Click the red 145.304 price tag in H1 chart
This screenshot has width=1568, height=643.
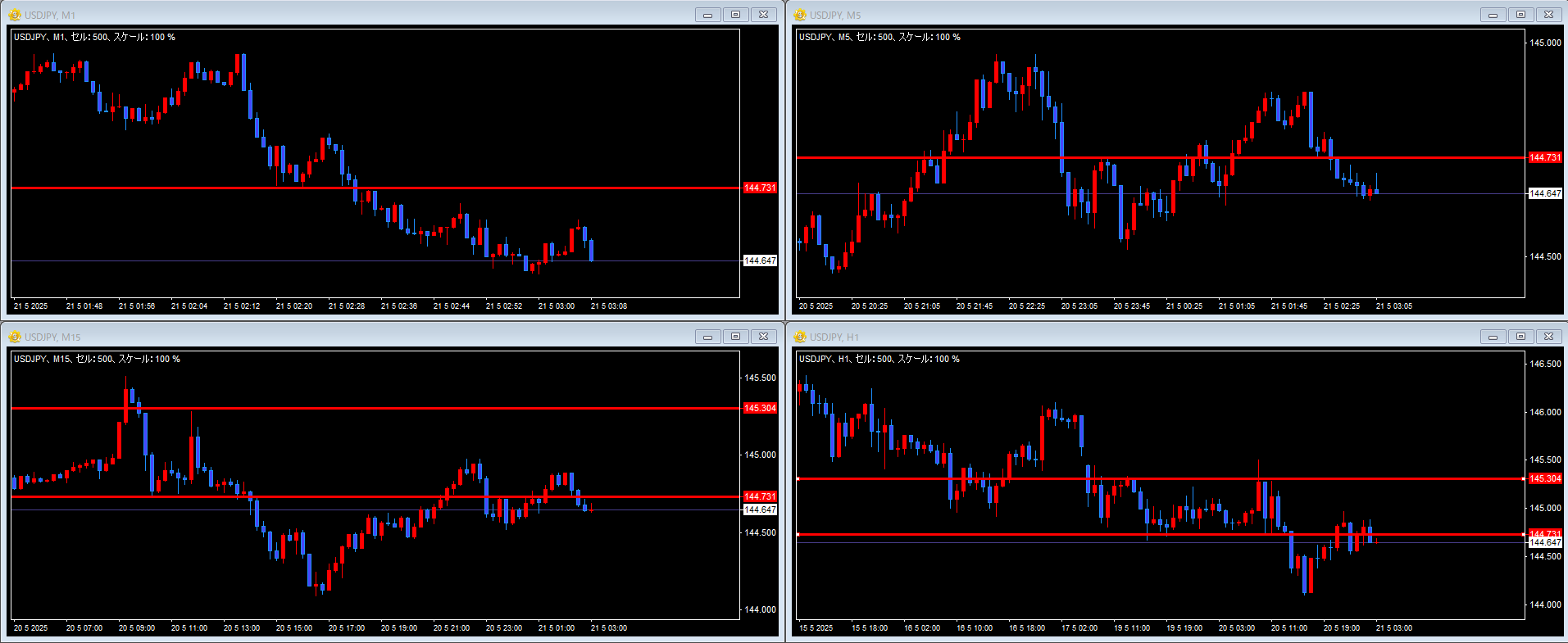[x=1545, y=478]
